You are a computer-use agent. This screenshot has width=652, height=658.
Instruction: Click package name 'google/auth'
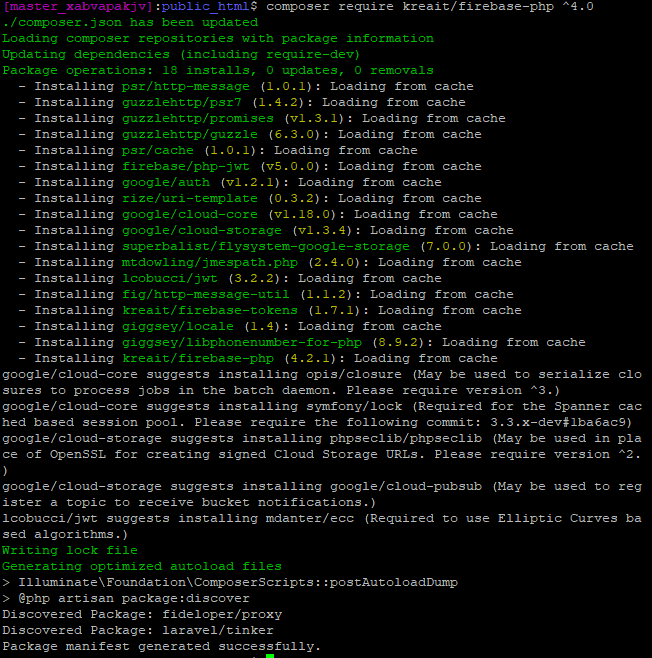click(x=166, y=182)
